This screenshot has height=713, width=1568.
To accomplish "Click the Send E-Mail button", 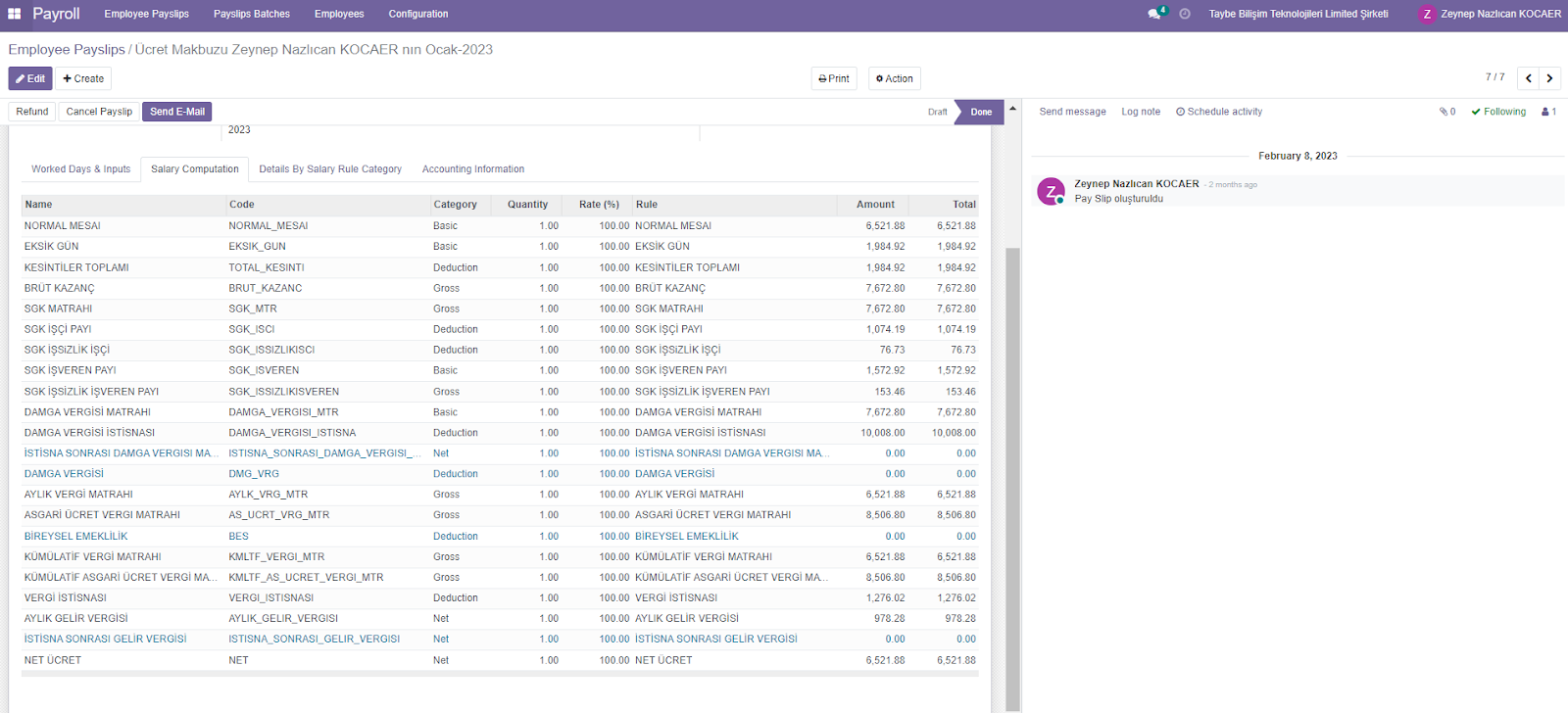I will point(177,112).
